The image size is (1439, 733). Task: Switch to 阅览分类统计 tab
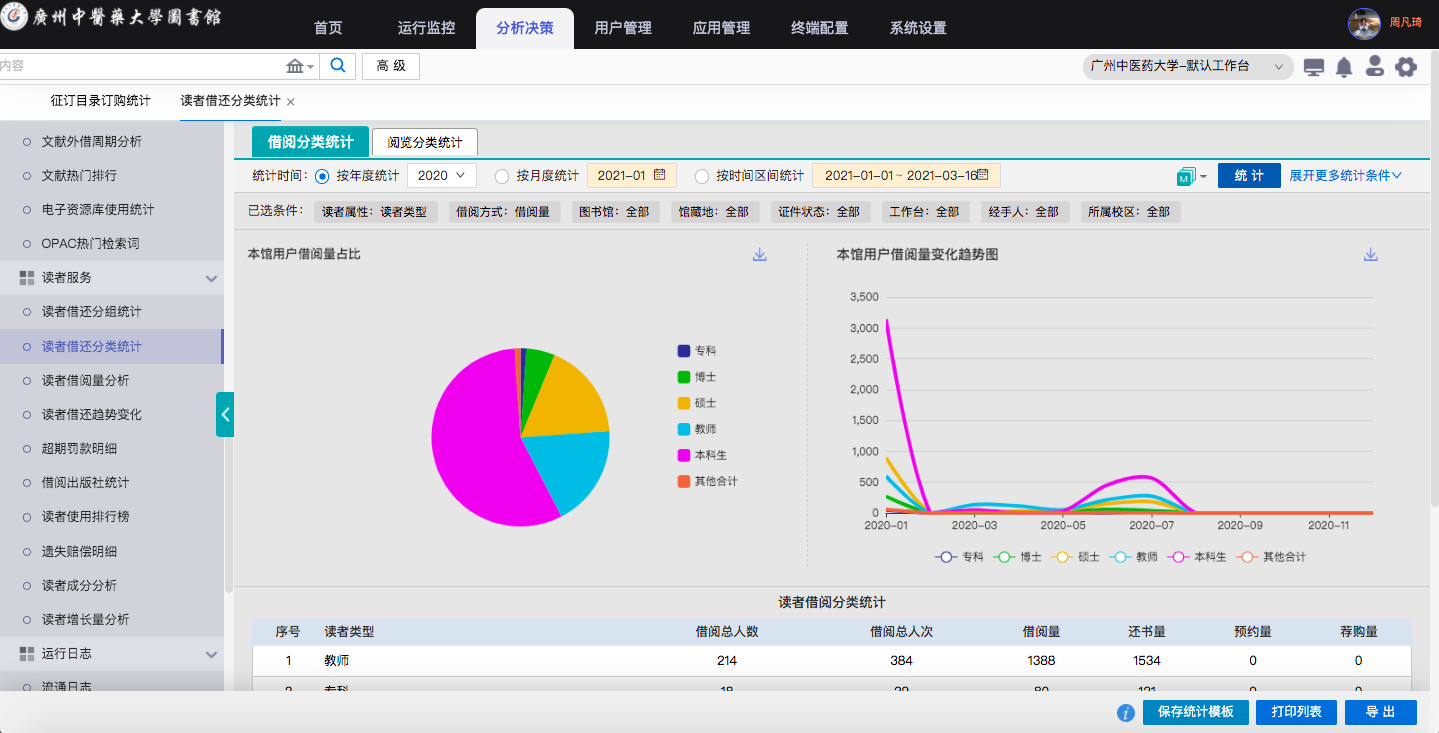[x=425, y=143]
